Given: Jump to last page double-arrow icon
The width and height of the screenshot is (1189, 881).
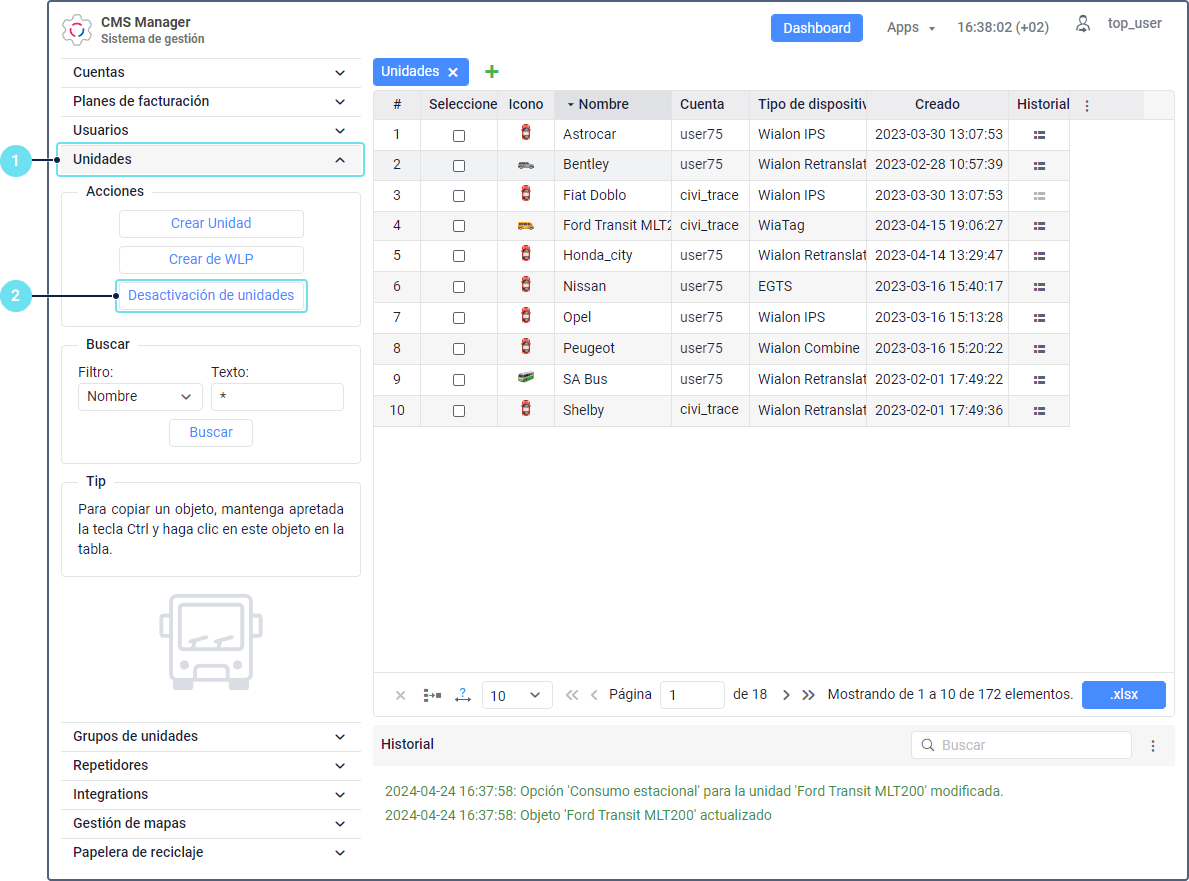Looking at the screenshot, I should pos(808,695).
